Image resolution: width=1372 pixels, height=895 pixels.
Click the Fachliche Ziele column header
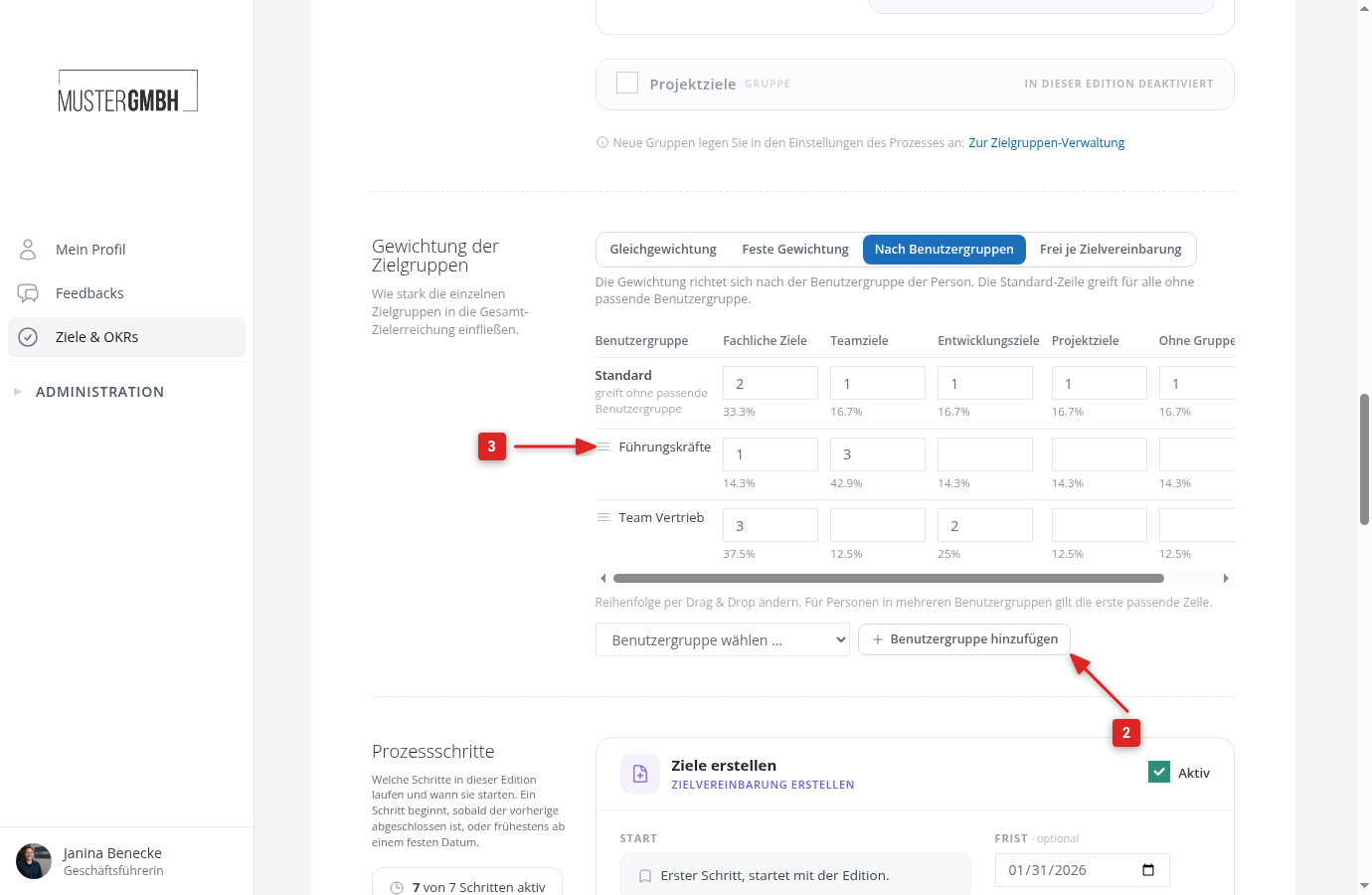(765, 341)
